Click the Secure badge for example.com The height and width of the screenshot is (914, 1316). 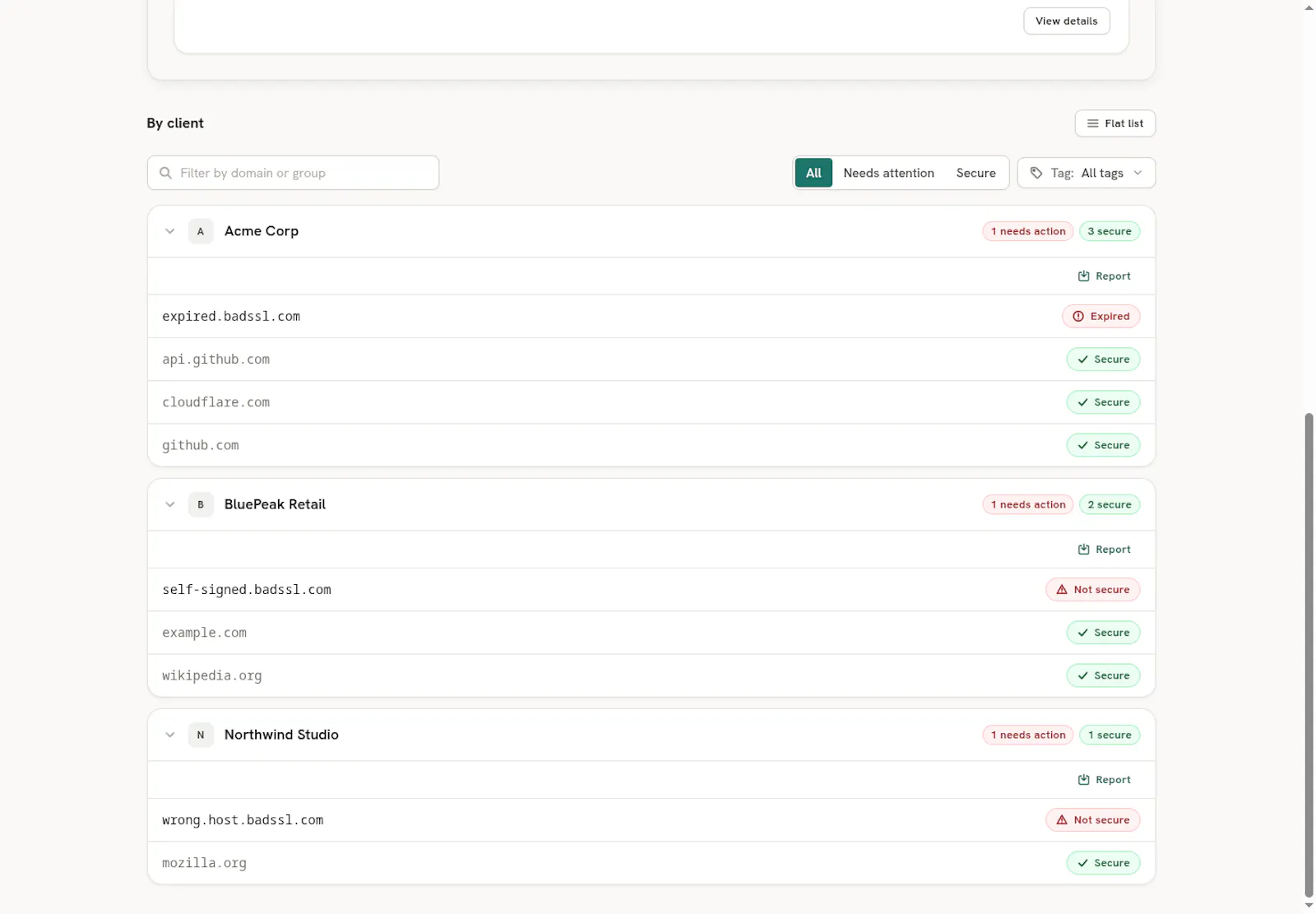click(x=1102, y=633)
